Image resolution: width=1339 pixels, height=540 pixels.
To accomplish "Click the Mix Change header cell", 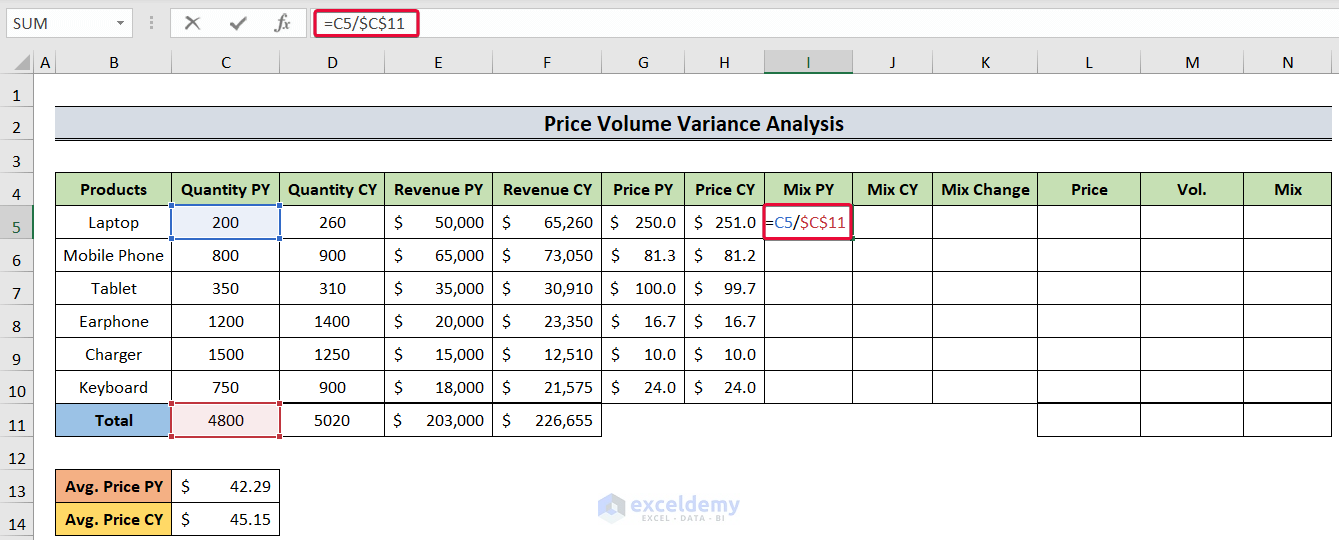I will (x=985, y=189).
